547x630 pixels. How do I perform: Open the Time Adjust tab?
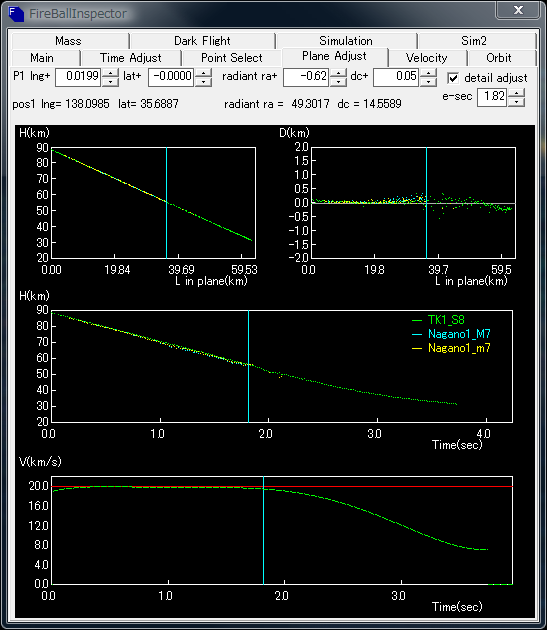(131, 58)
